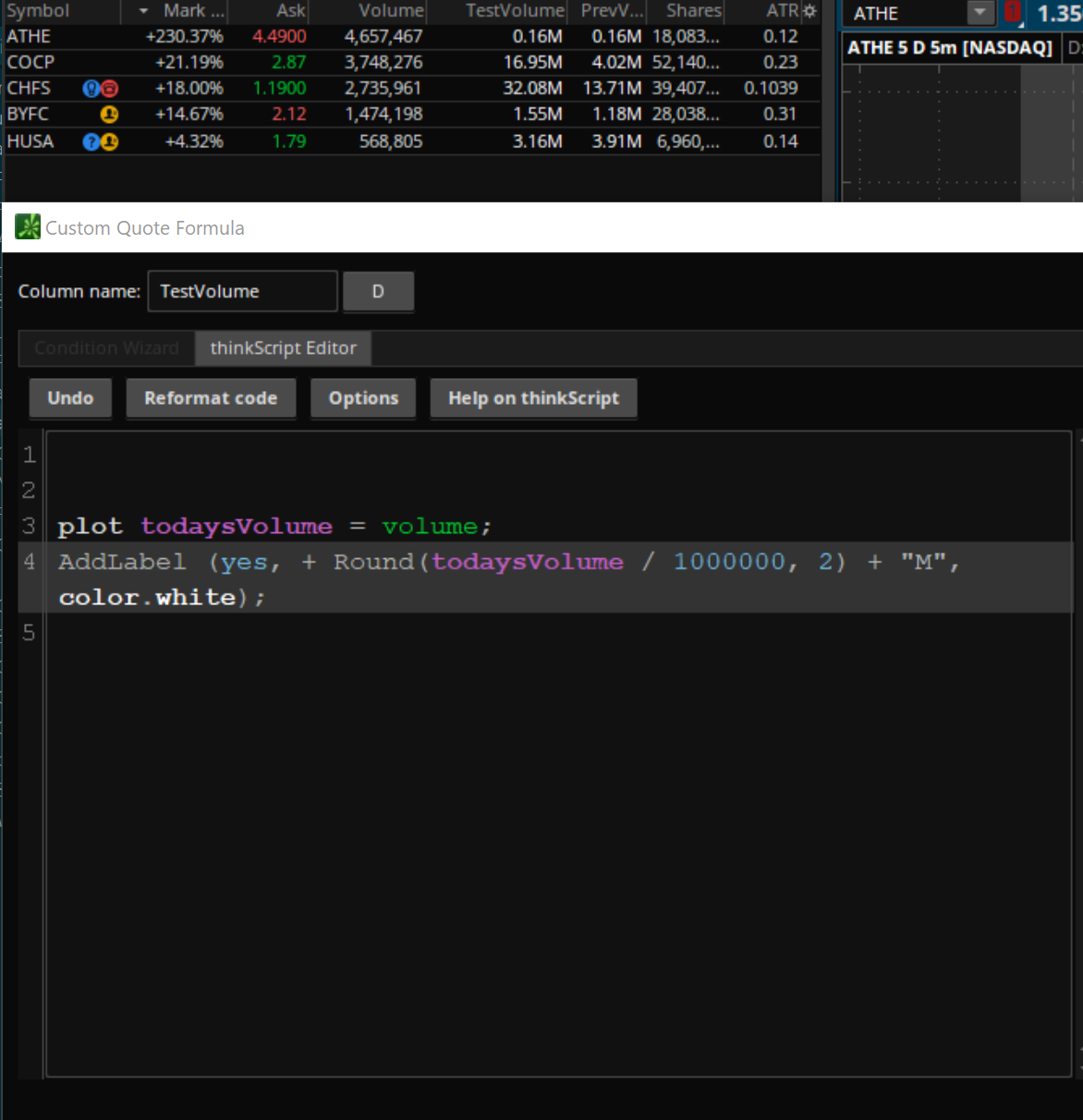
Task: Open the watchlist column settings gear
Action: pos(809,11)
